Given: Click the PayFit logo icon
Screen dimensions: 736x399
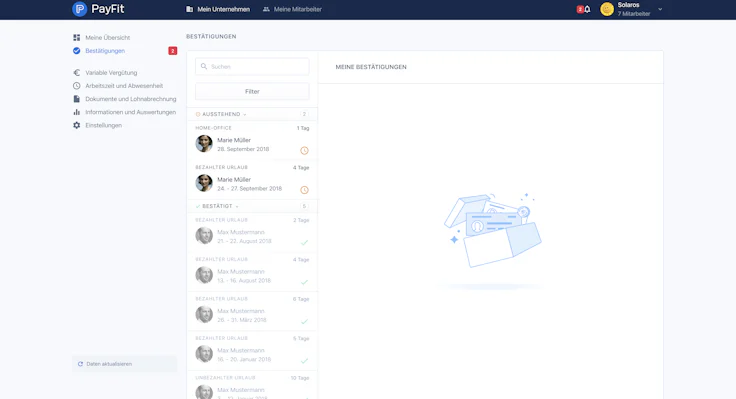Looking at the screenshot, I should pyautogui.click(x=80, y=9).
